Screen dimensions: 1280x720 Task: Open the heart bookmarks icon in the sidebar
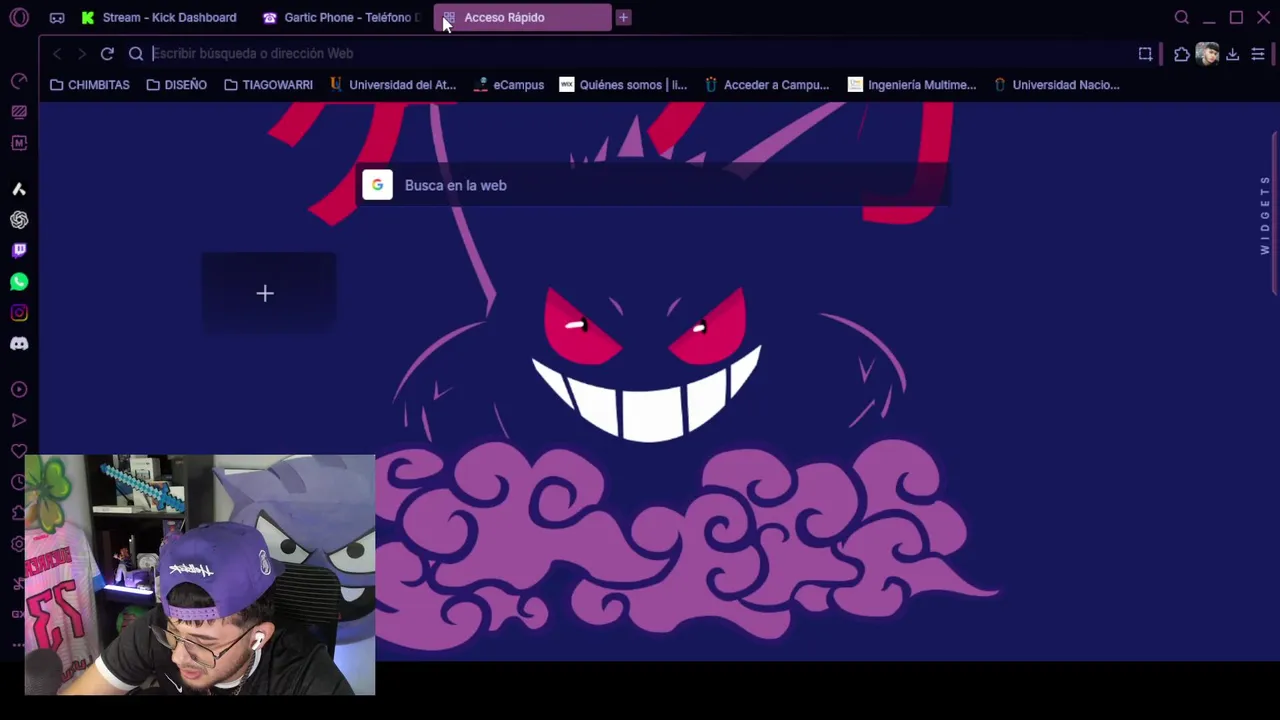(x=19, y=451)
